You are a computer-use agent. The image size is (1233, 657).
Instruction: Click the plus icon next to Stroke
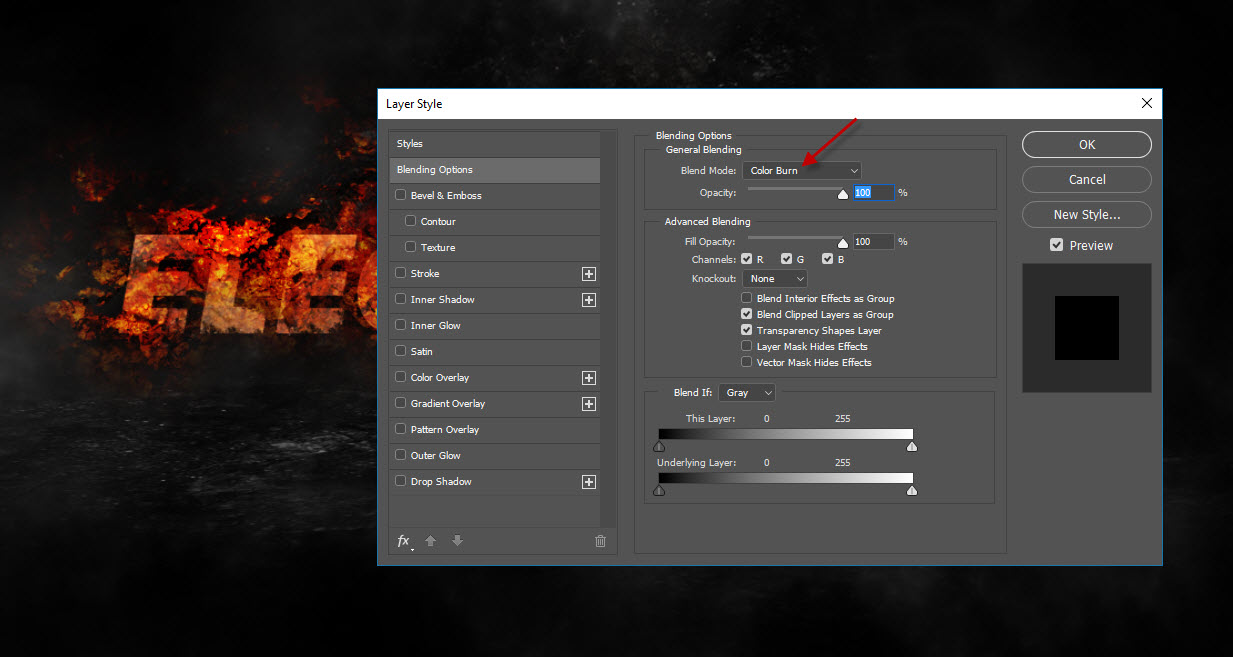(589, 274)
